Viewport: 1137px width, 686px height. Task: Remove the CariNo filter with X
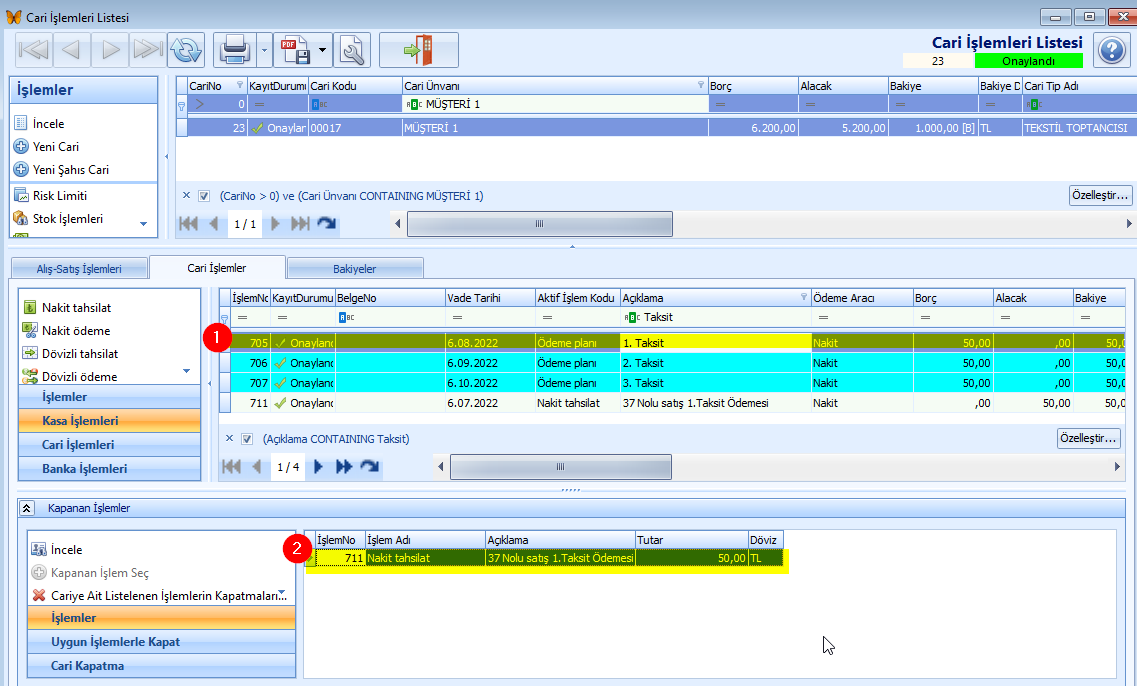(x=186, y=195)
